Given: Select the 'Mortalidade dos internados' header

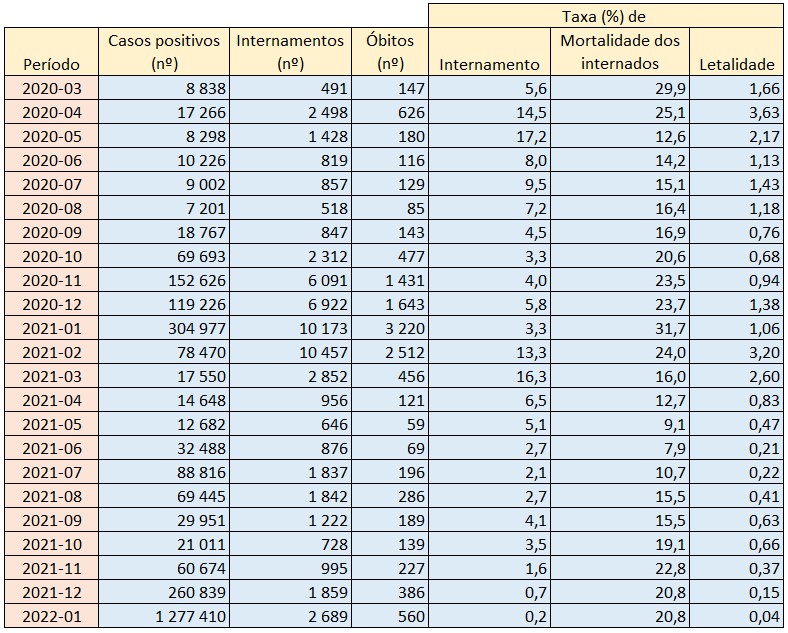Looking at the screenshot, I should click(620, 52).
